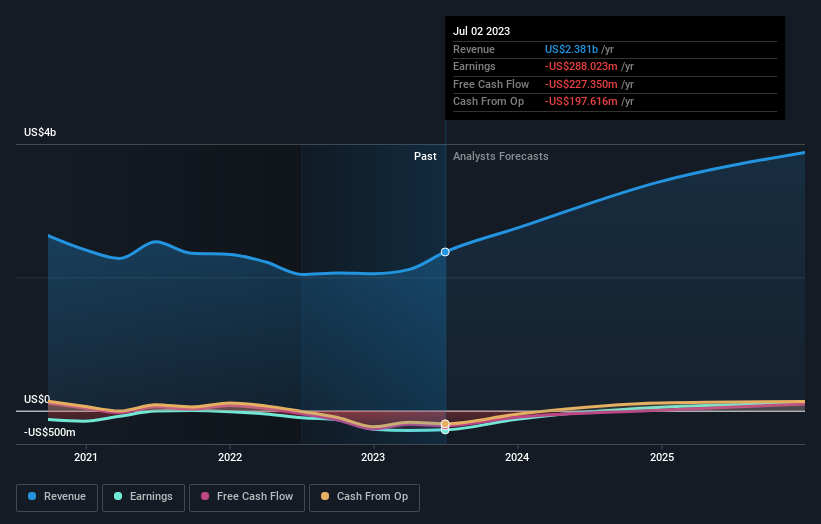Click the Free Cash Flow label in tooltip
The image size is (821, 524).
tap(491, 84)
